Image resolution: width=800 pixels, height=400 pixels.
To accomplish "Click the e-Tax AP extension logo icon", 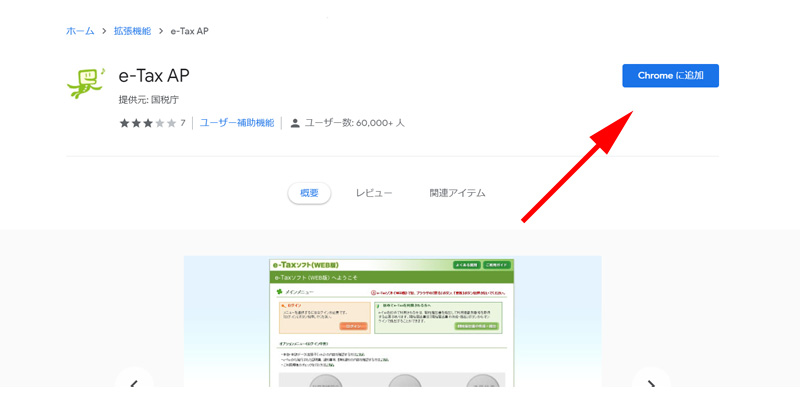I will [x=86, y=83].
